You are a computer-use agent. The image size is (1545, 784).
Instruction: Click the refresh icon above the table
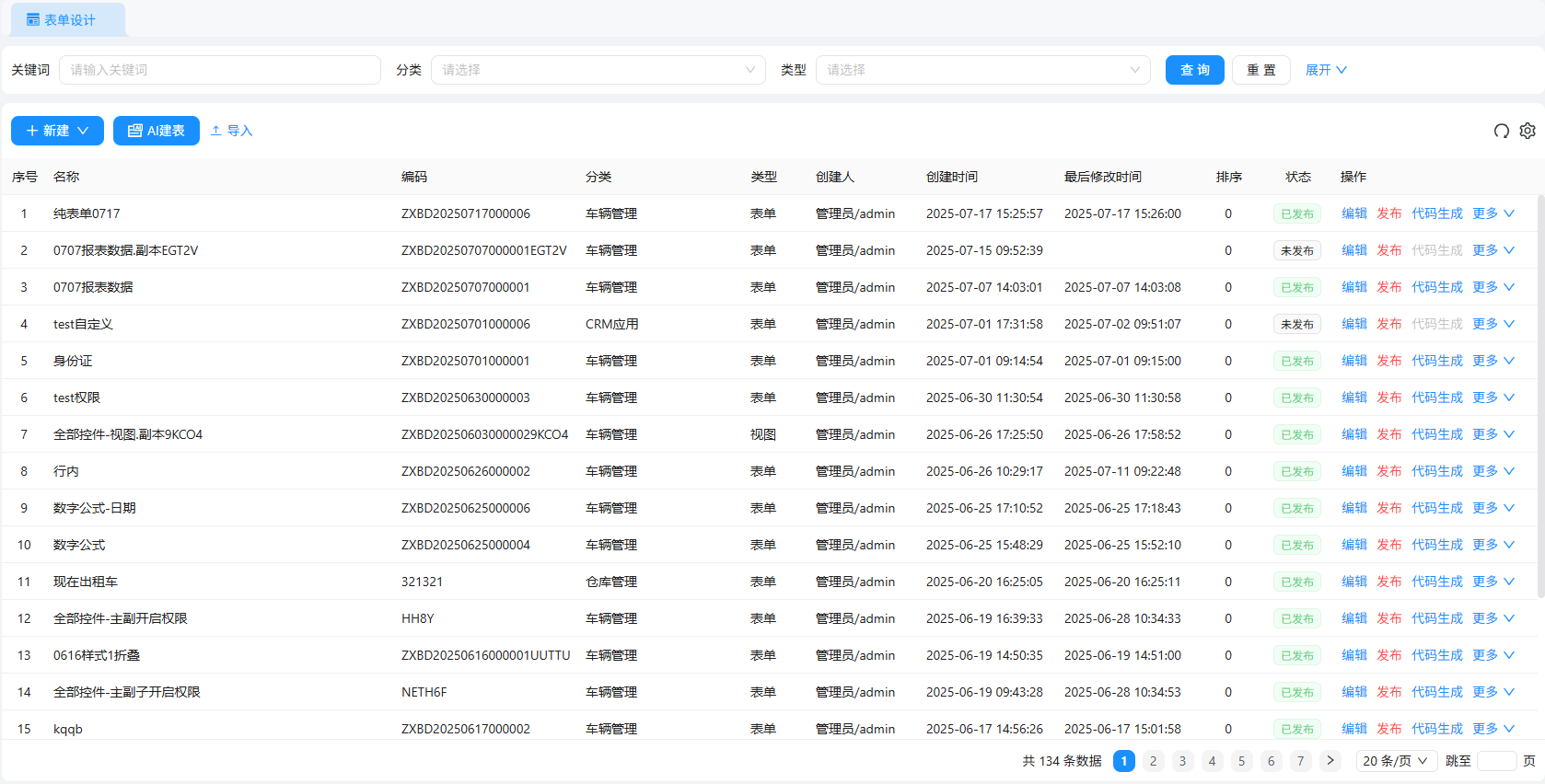(1501, 131)
